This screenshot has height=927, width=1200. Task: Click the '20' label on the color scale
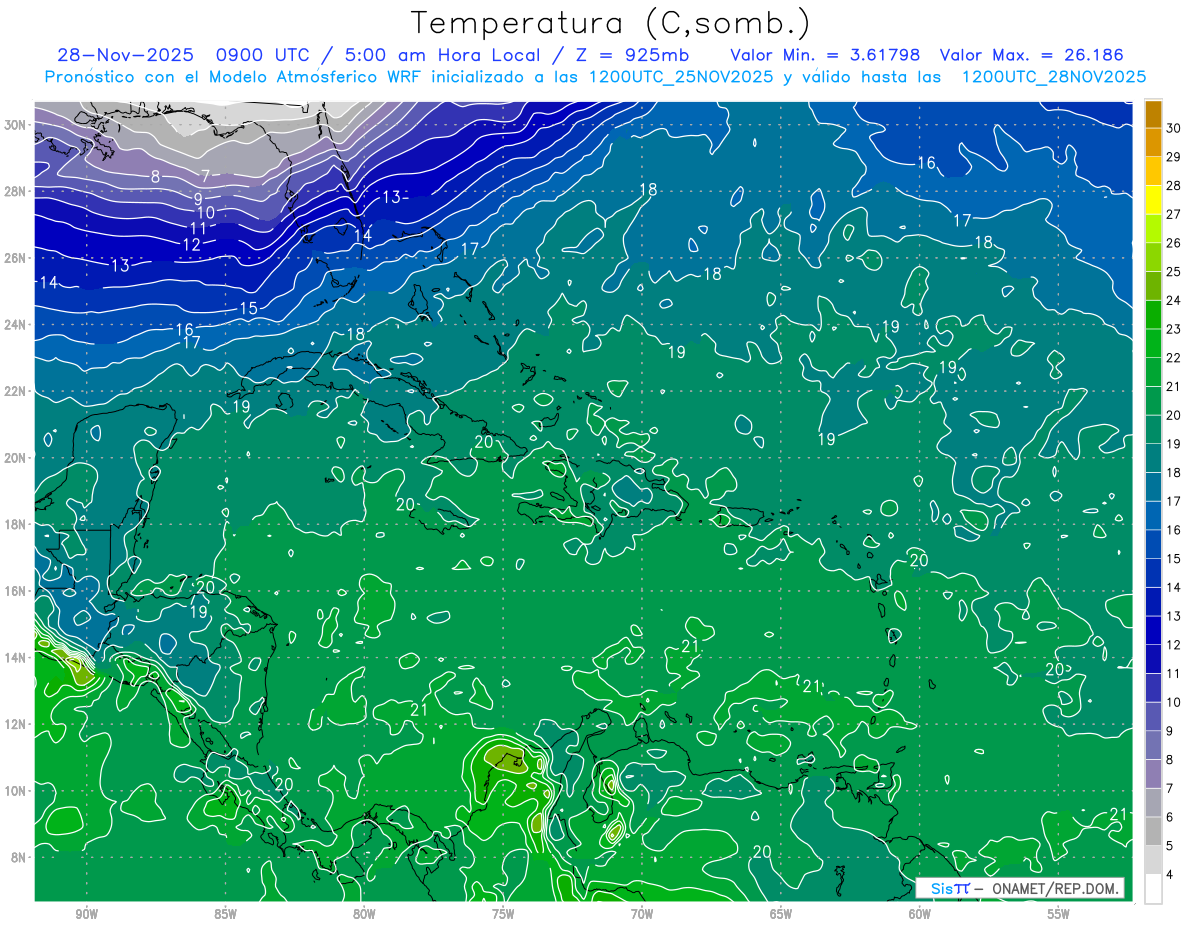click(1174, 415)
